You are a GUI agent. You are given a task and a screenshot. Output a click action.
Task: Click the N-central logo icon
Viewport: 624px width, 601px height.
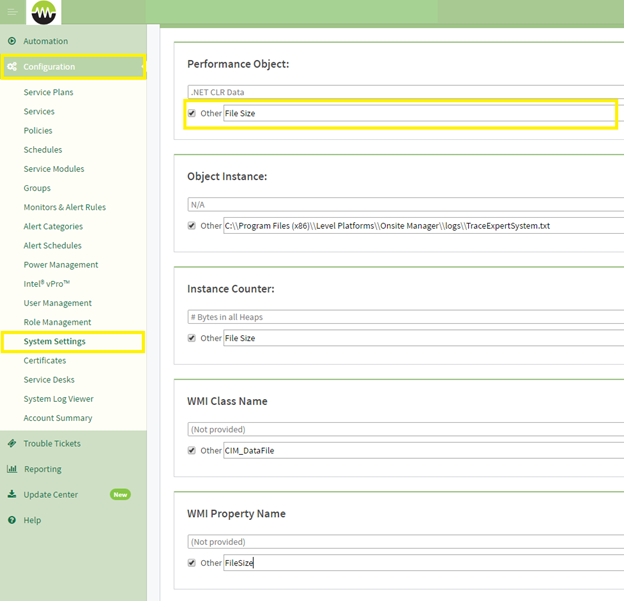tap(44, 12)
